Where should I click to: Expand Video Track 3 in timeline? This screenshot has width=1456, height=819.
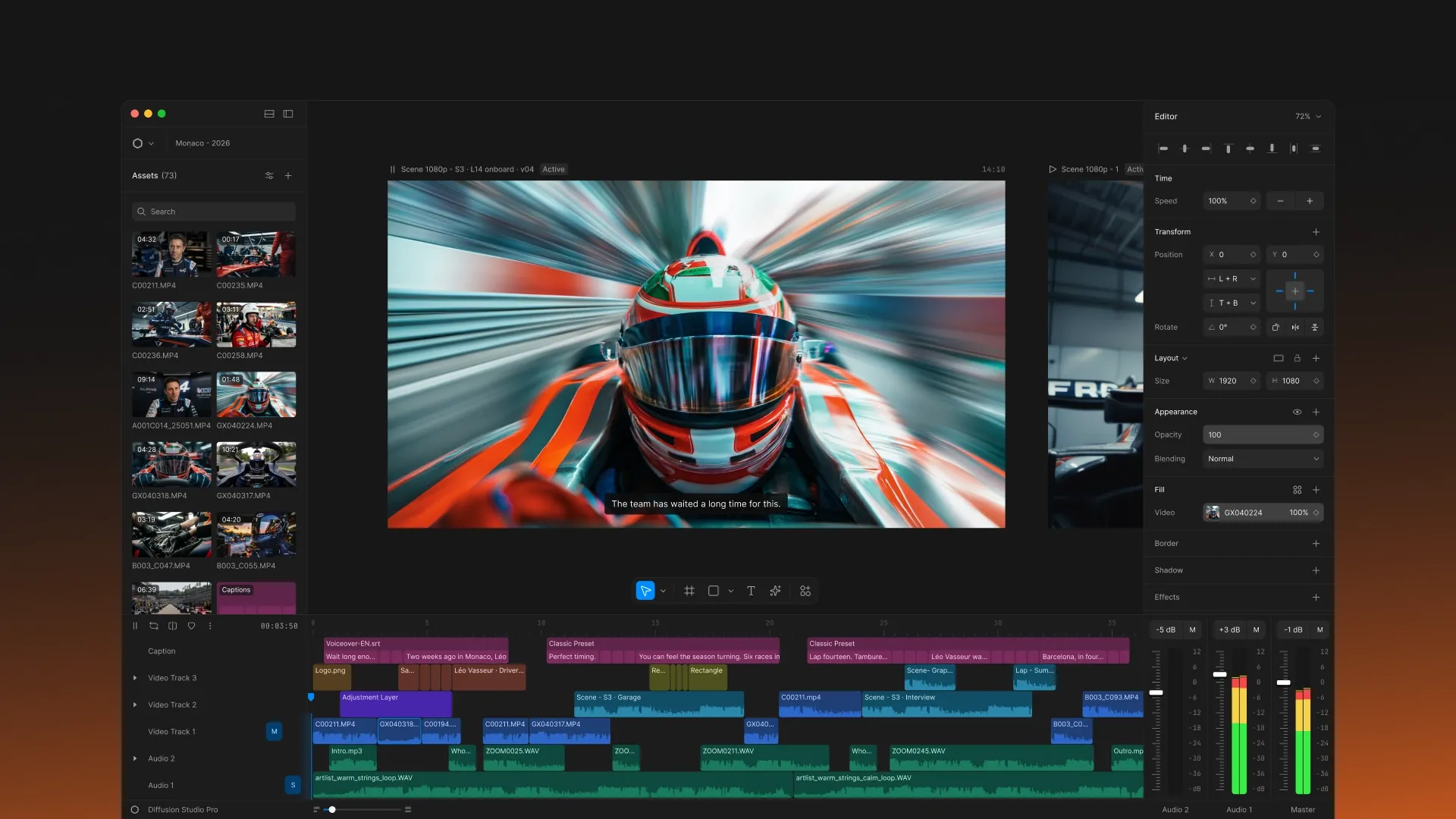135,678
